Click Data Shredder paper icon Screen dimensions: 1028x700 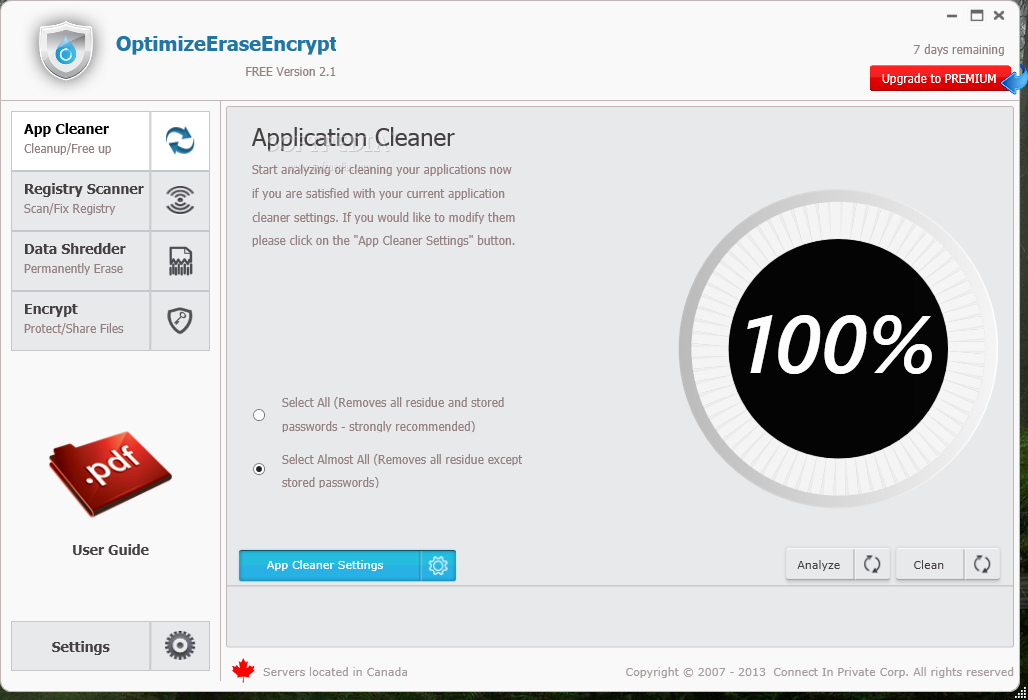point(180,260)
